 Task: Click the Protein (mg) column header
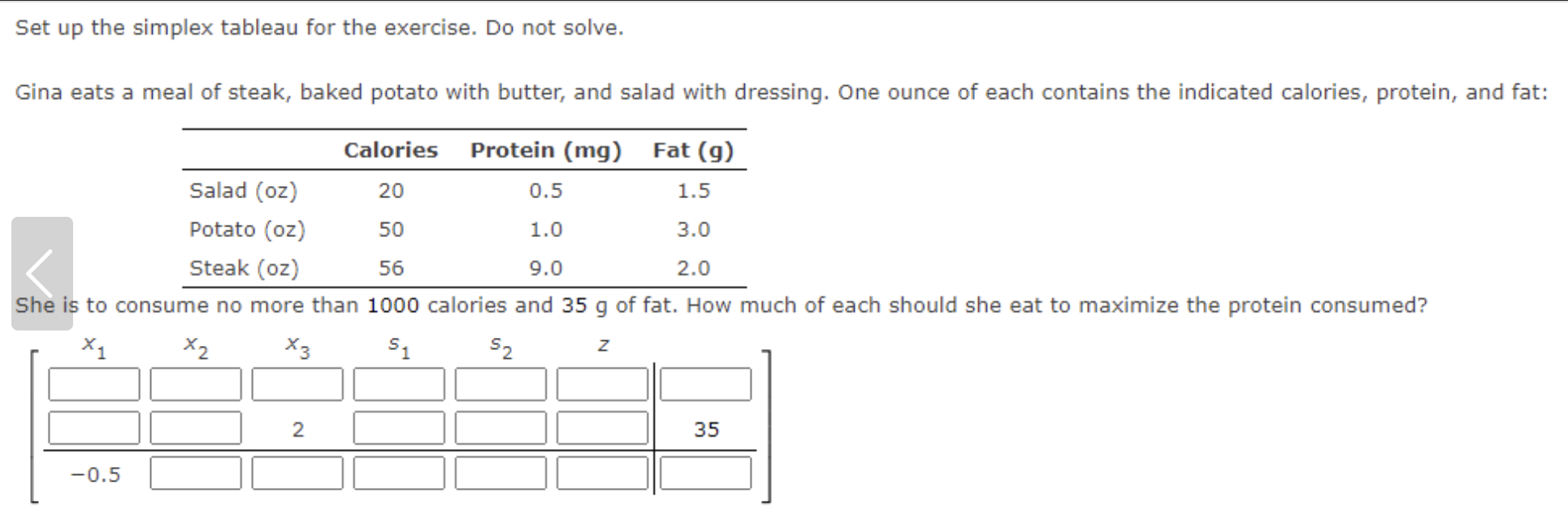(546, 150)
